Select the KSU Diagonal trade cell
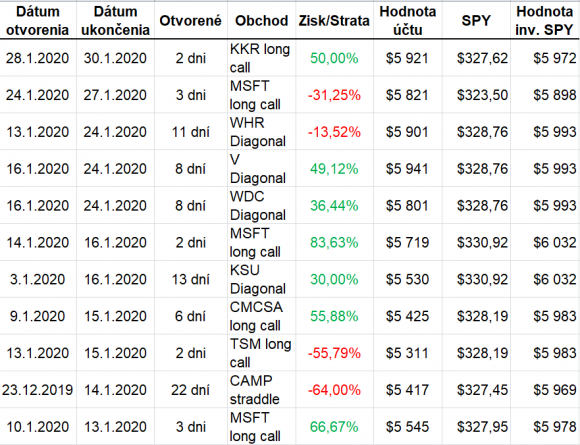 click(x=261, y=279)
